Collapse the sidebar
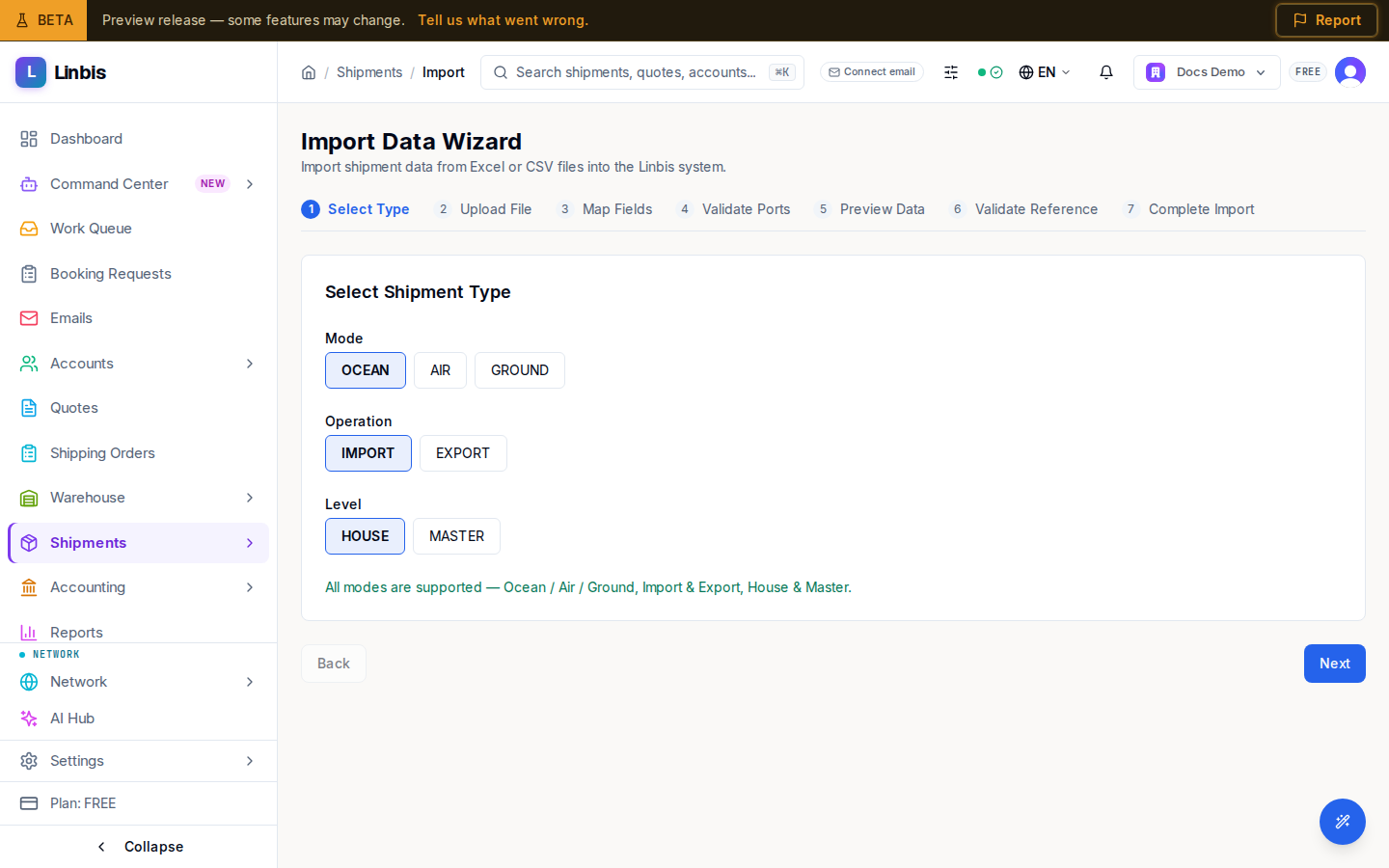 pyautogui.click(x=139, y=847)
